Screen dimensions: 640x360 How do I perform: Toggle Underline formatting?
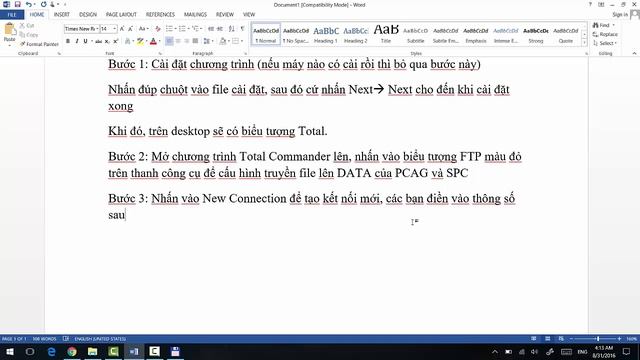click(x=85, y=41)
